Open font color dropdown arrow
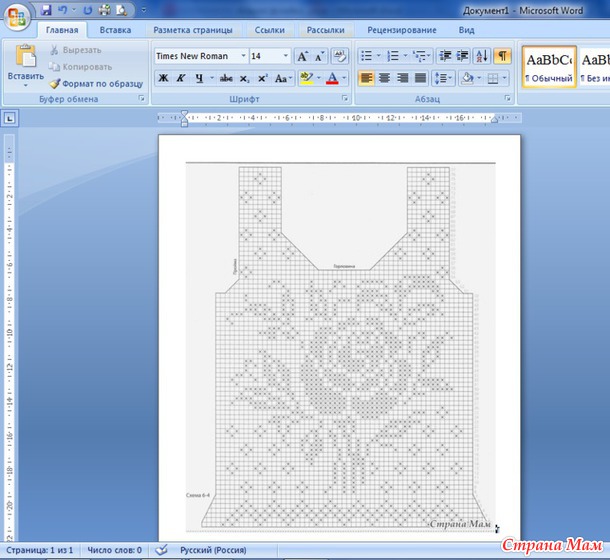The height and width of the screenshot is (560, 610). tap(344, 78)
